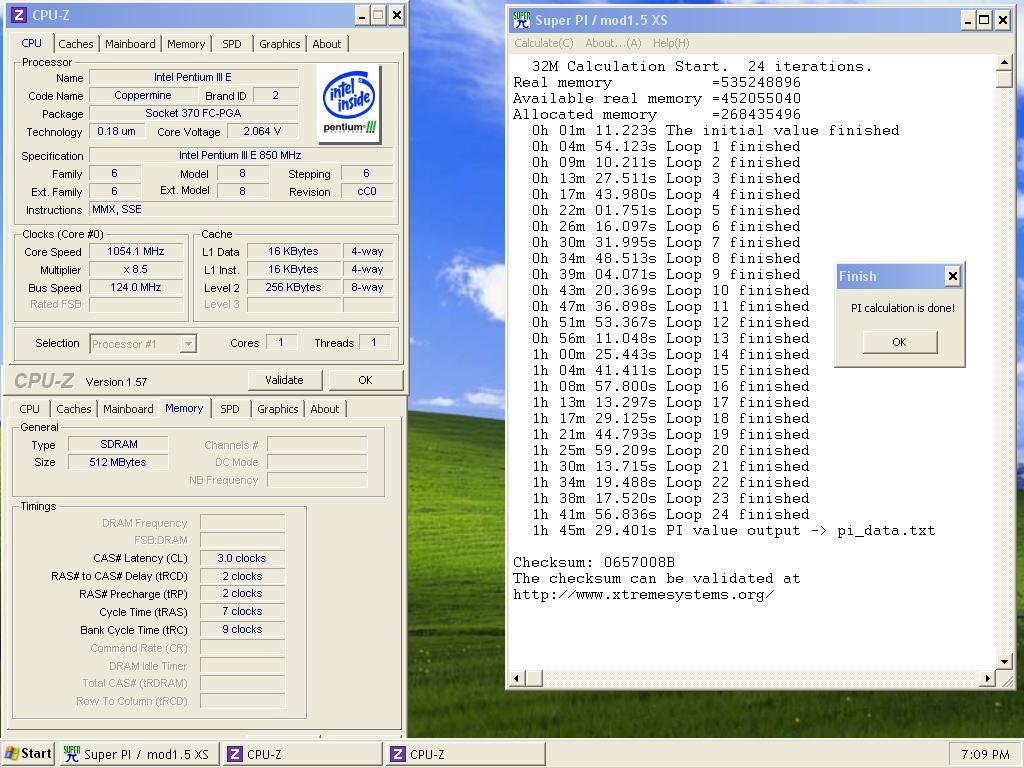
Task: Select Memory tab in lower CPU-Z window
Action: (x=184, y=408)
